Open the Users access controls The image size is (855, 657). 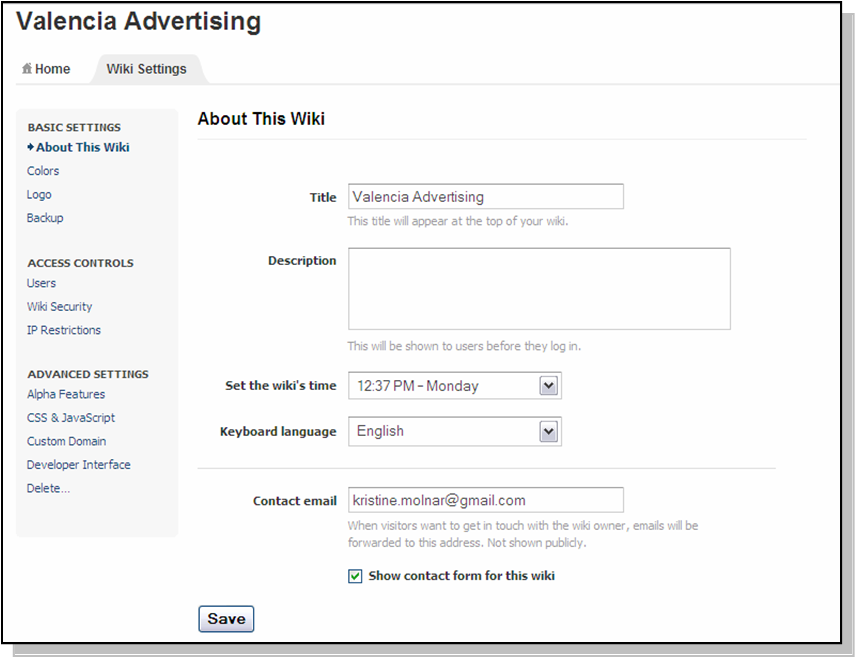pos(41,283)
